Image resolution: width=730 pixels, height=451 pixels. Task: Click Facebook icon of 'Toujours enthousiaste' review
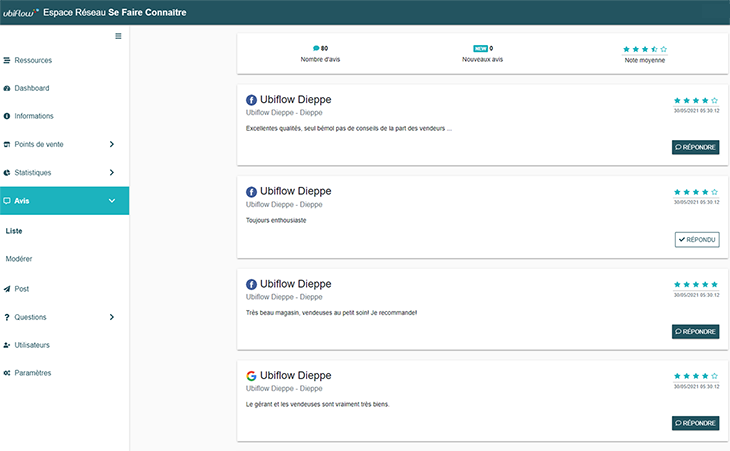(251, 192)
